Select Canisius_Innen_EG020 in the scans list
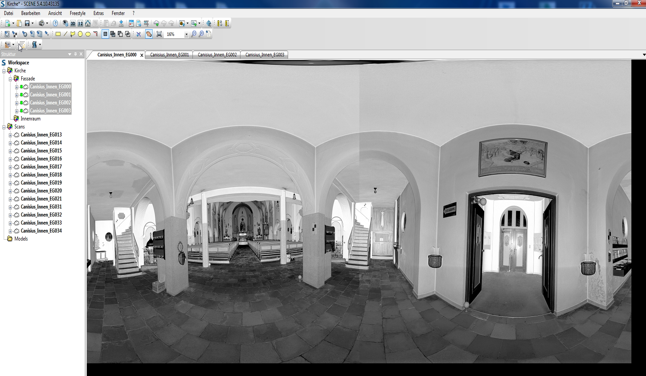This screenshot has height=376, width=646. [x=41, y=191]
